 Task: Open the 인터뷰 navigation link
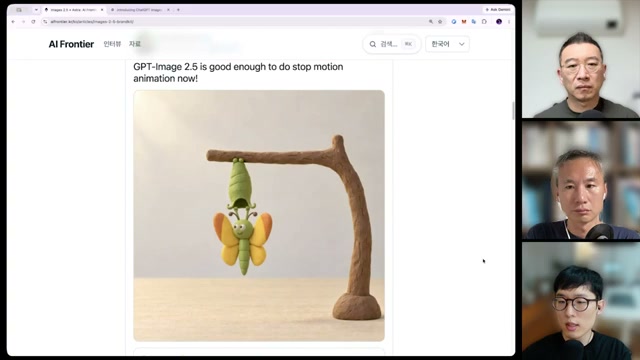coord(112,44)
